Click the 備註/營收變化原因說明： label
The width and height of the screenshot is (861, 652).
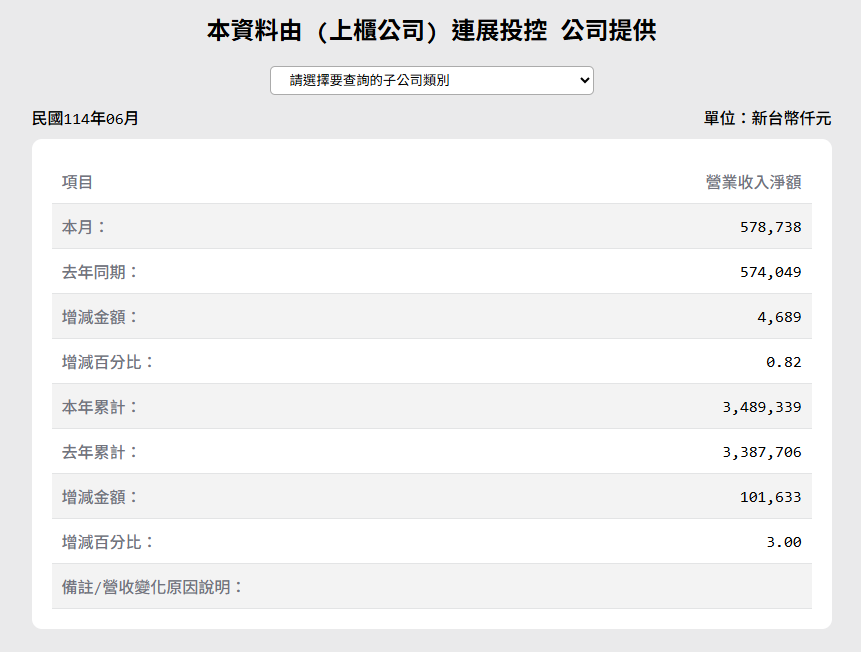tap(152, 587)
